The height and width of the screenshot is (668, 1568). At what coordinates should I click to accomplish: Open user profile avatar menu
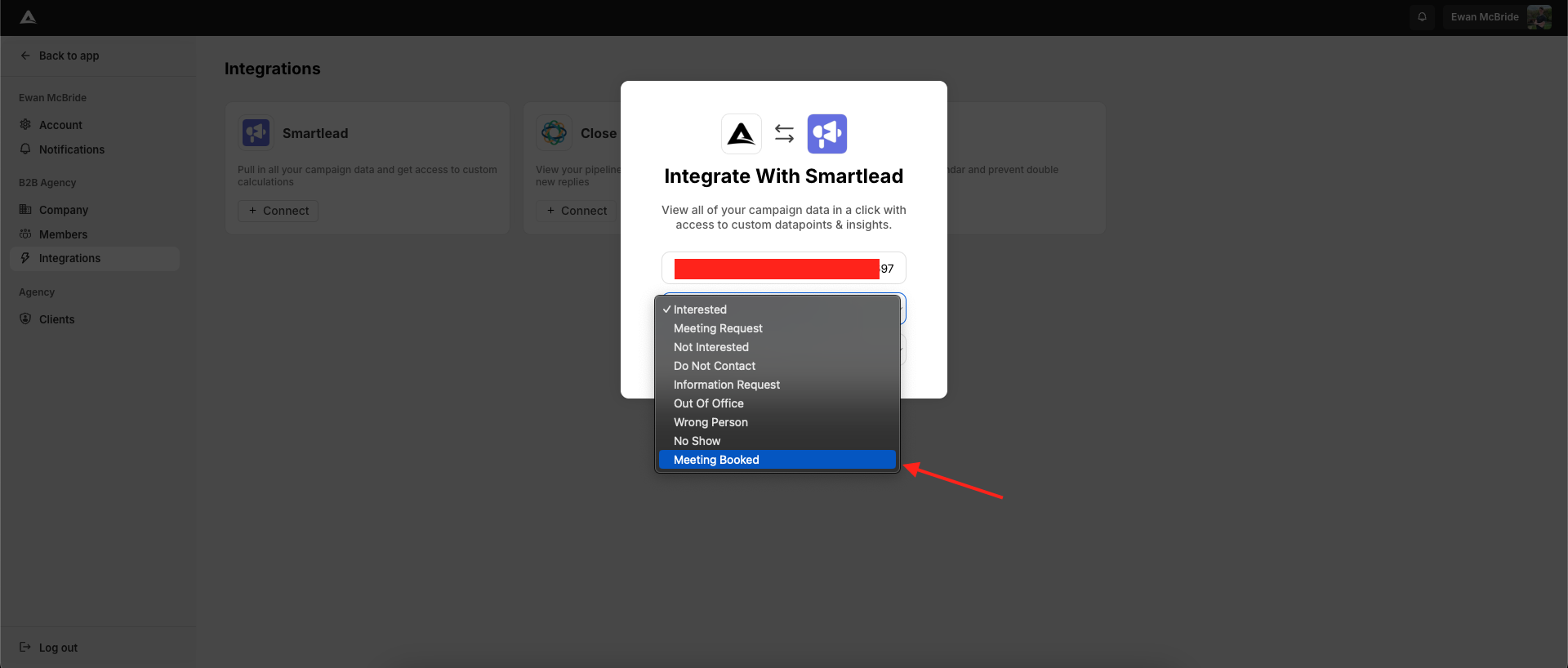1539,17
